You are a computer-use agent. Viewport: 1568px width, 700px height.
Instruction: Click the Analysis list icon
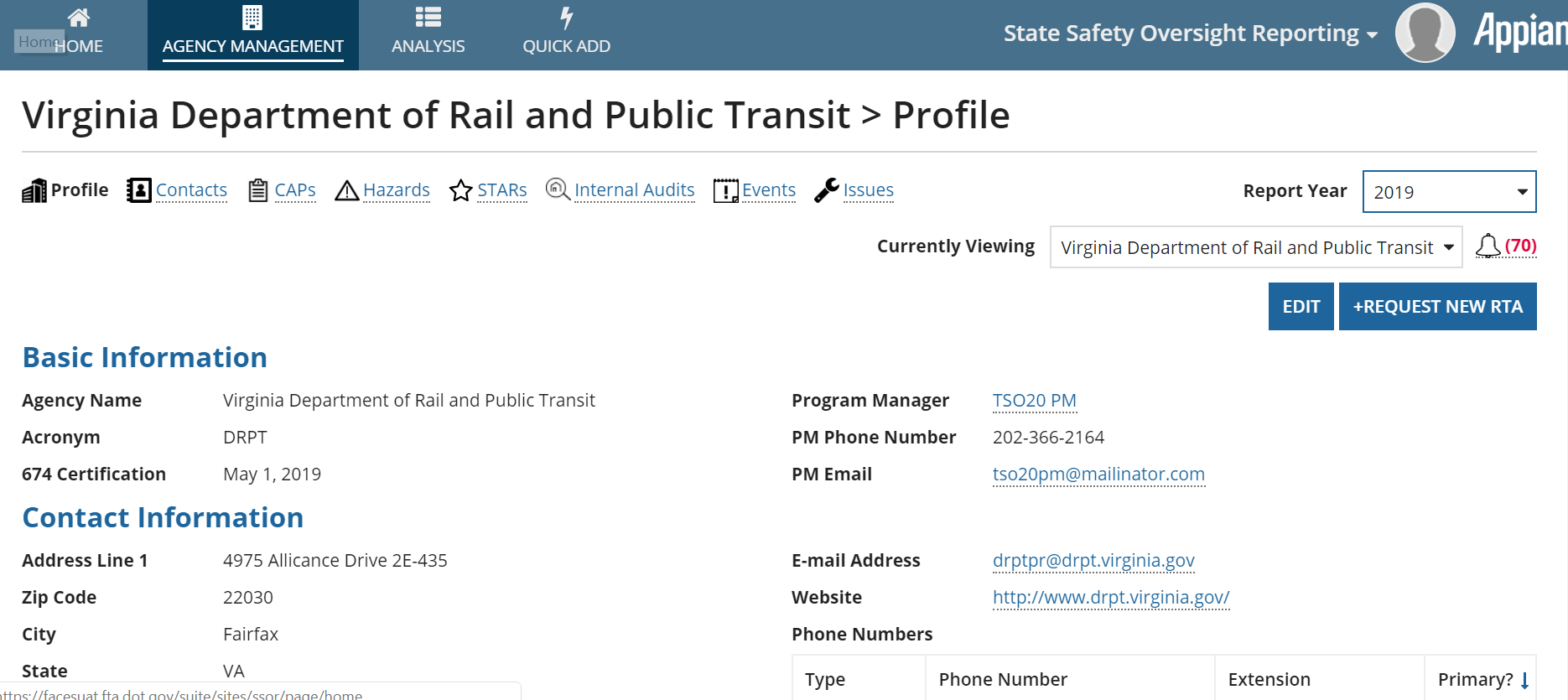(428, 18)
